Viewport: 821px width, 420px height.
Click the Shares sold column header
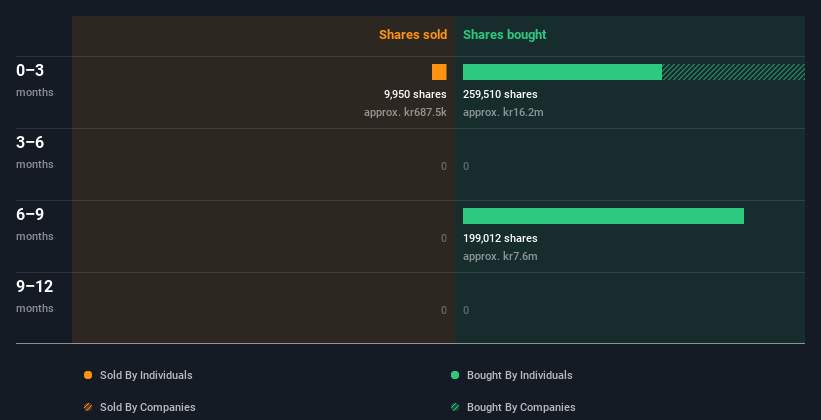(413, 35)
